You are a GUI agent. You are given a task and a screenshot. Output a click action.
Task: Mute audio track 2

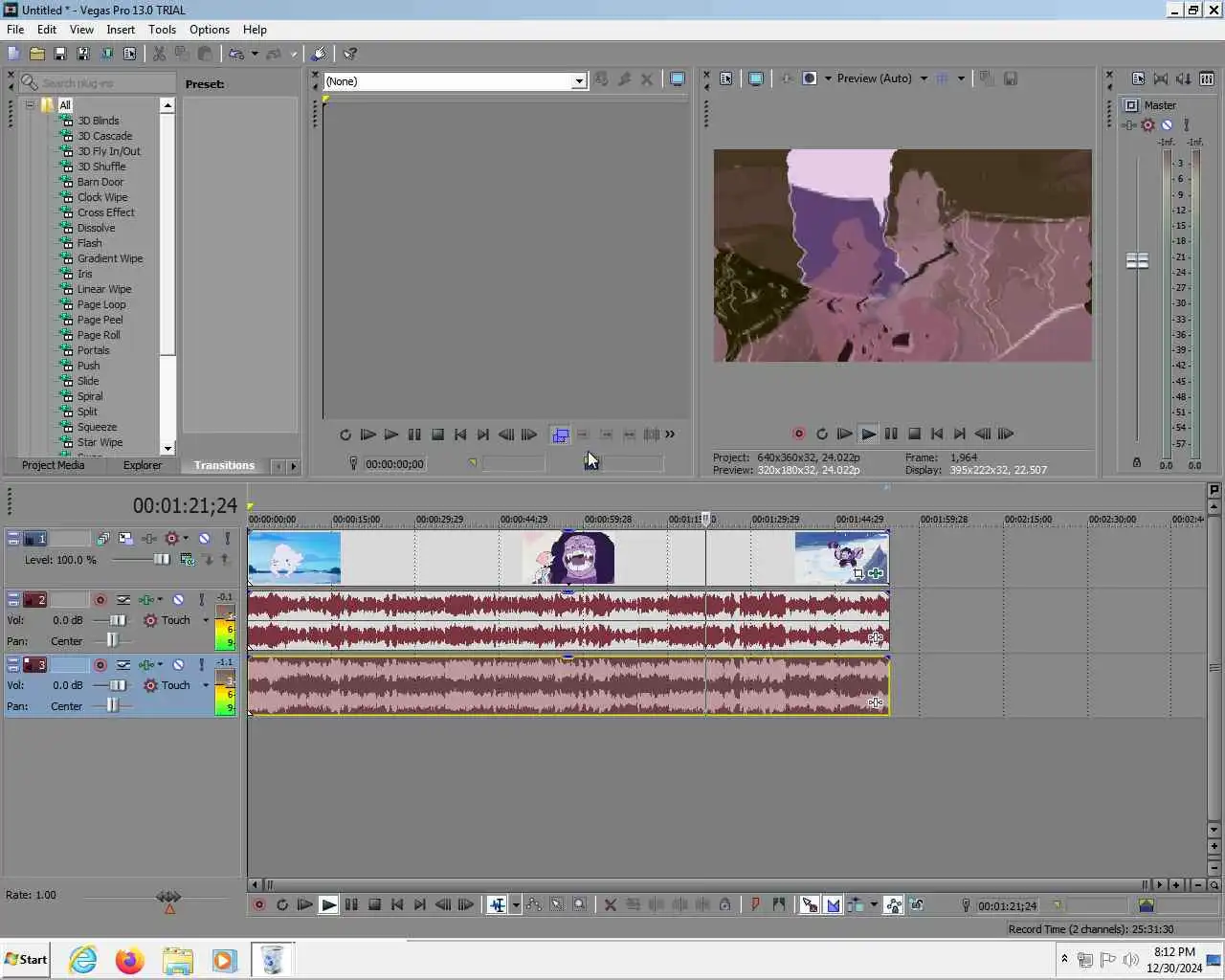coord(178,600)
